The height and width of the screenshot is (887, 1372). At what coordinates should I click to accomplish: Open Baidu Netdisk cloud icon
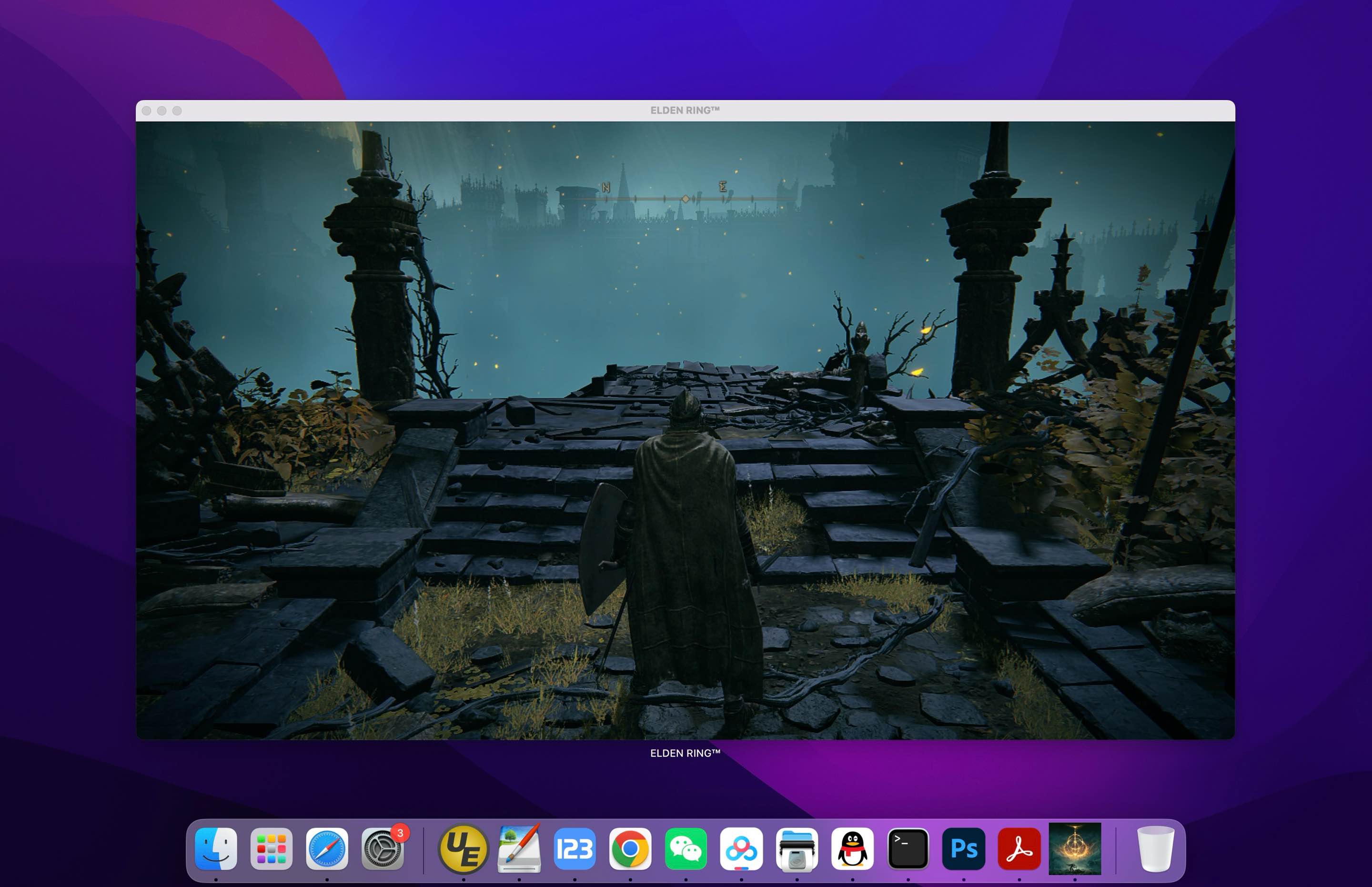(741, 848)
